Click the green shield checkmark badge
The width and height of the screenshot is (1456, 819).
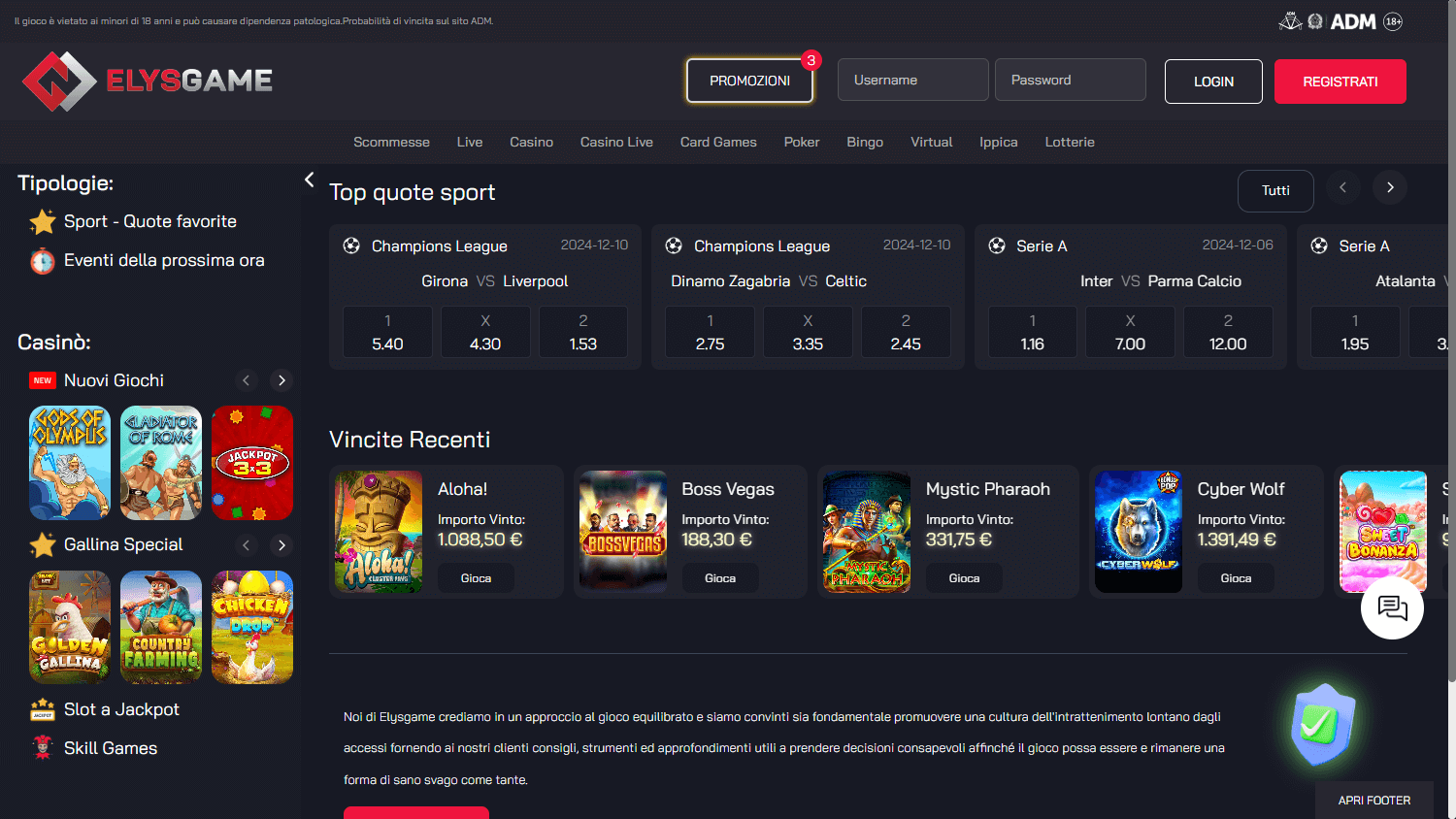[1322, 724]
